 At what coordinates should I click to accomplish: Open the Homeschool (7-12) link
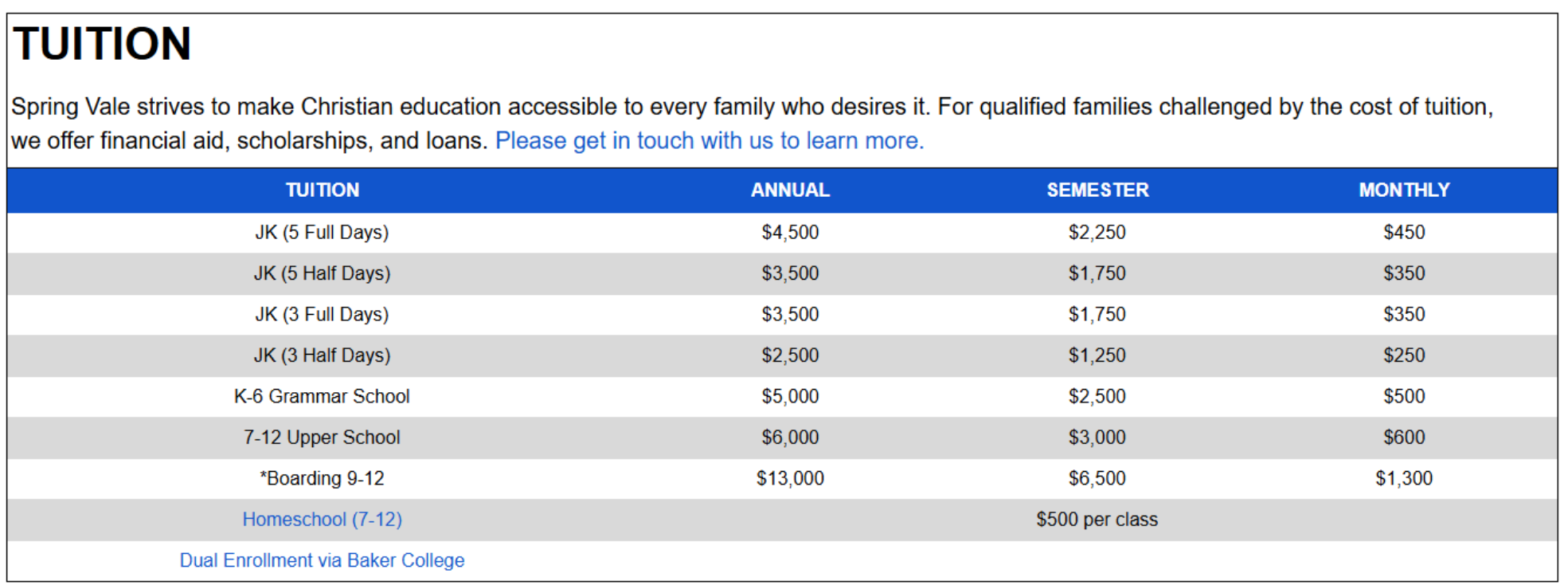(322, 520)
